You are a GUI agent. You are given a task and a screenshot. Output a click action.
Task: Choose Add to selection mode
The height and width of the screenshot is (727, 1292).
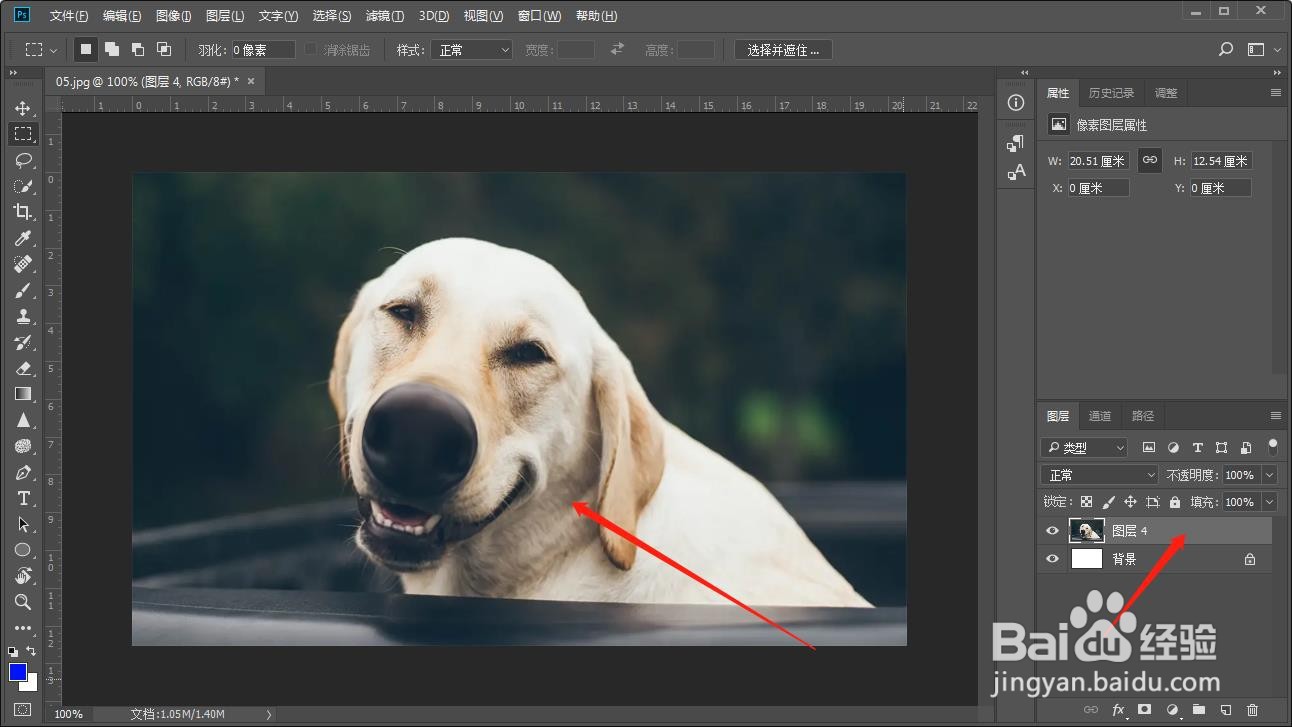112,49
